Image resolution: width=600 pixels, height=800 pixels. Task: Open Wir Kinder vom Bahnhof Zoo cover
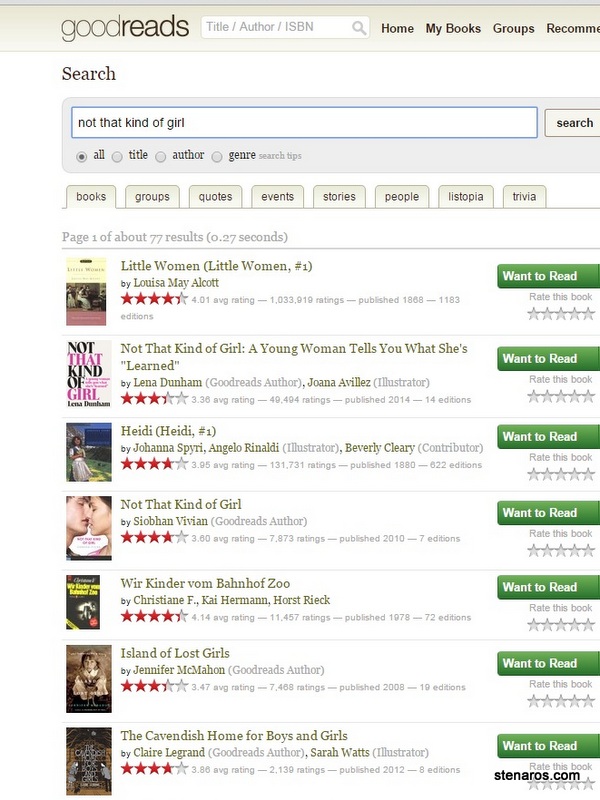[x=83, y=602]
